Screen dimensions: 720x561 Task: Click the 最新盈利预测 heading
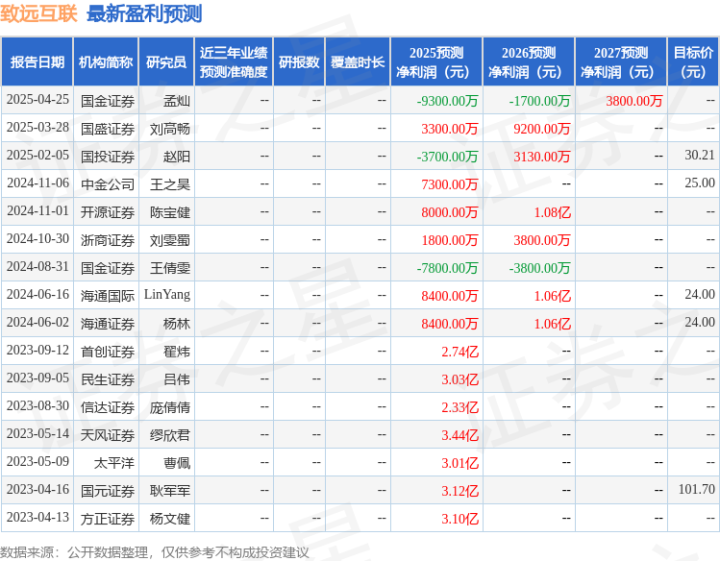click(x=144, y=13)
